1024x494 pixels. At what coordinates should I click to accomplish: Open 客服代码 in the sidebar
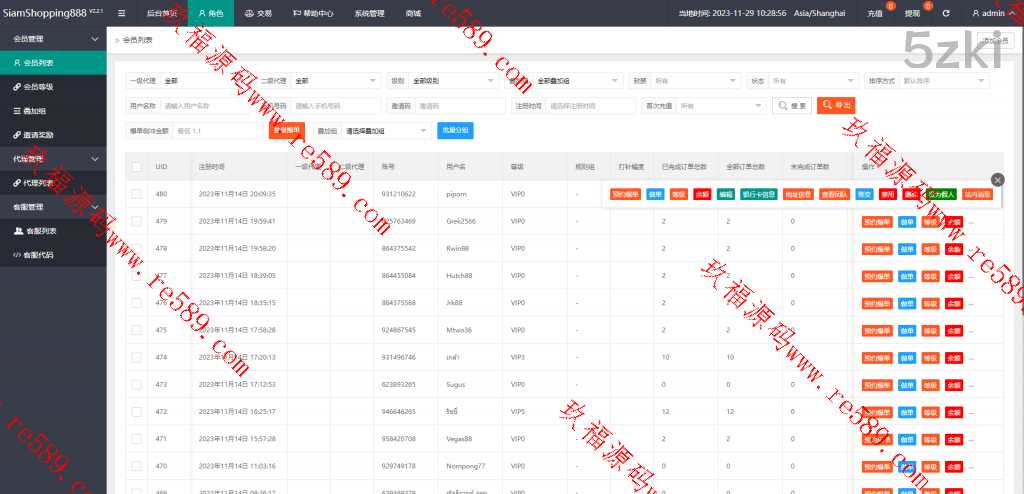[x=39, y=255]
